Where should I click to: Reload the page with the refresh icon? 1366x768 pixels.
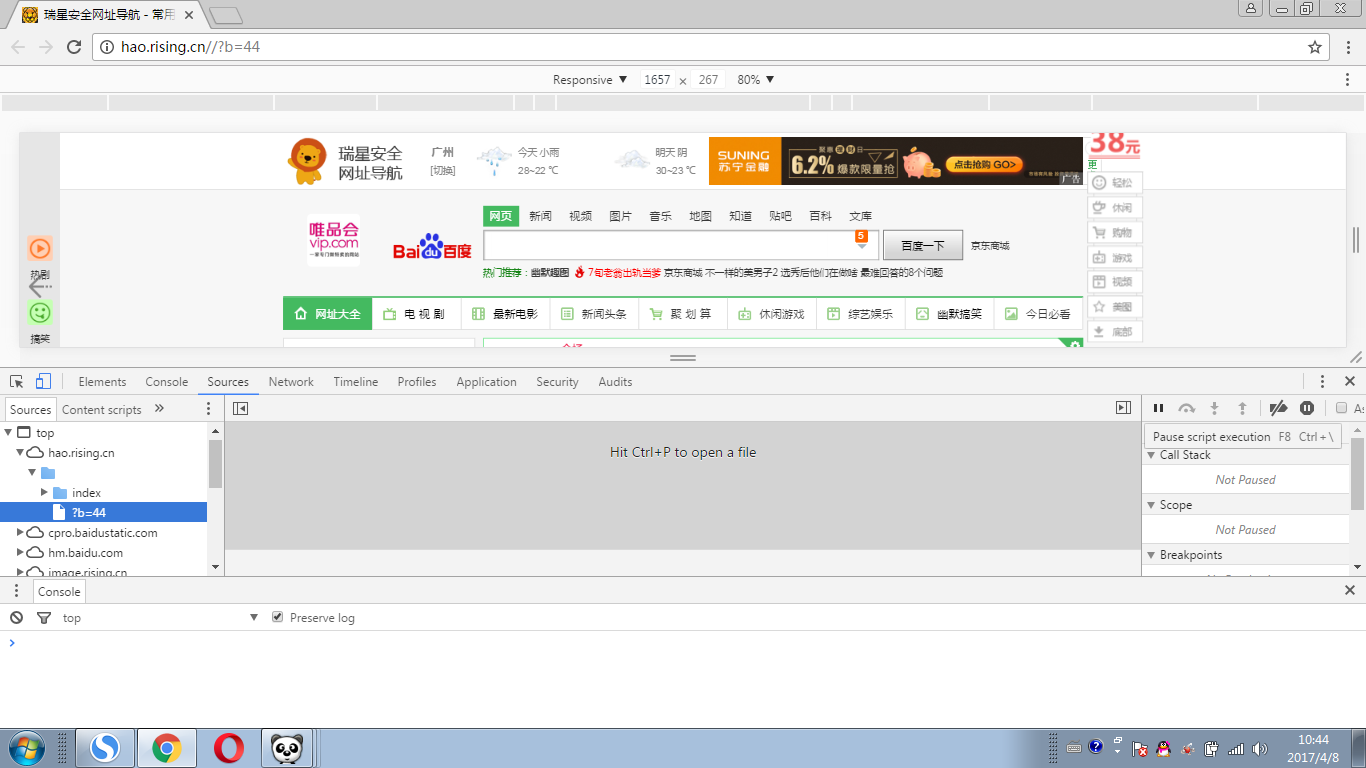(74, 47)
